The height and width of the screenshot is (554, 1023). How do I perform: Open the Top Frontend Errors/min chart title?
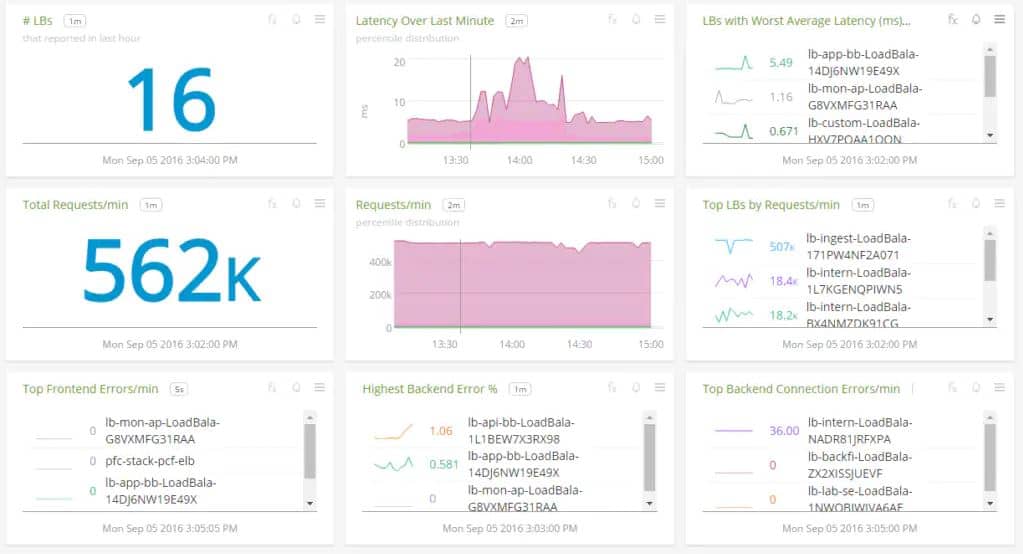(x=90, y=389)
